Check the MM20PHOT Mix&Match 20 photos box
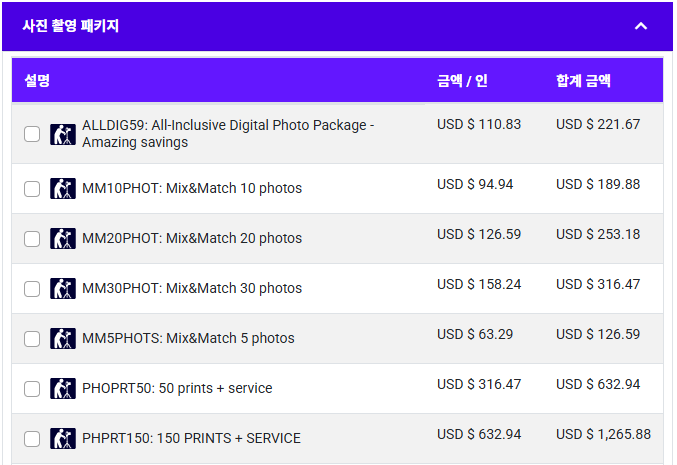The image size is (677, 465). click(x=32, y=239)
